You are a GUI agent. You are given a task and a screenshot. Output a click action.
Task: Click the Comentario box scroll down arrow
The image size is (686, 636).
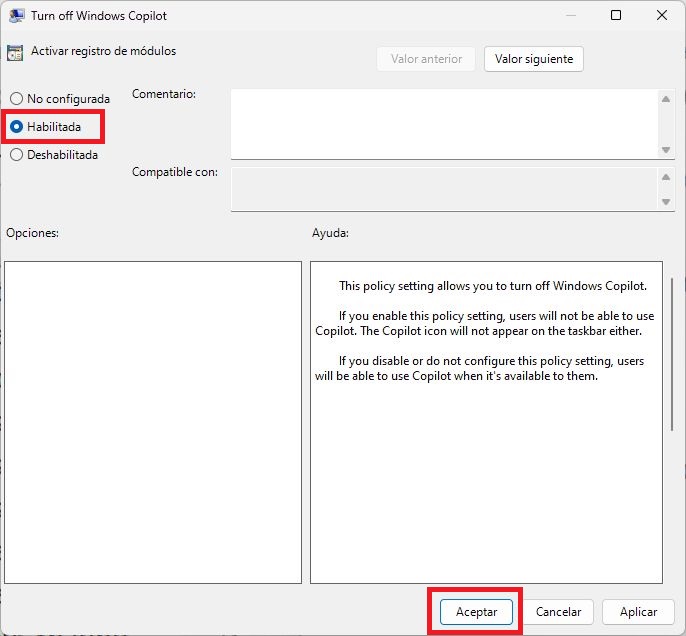[666, 150]
